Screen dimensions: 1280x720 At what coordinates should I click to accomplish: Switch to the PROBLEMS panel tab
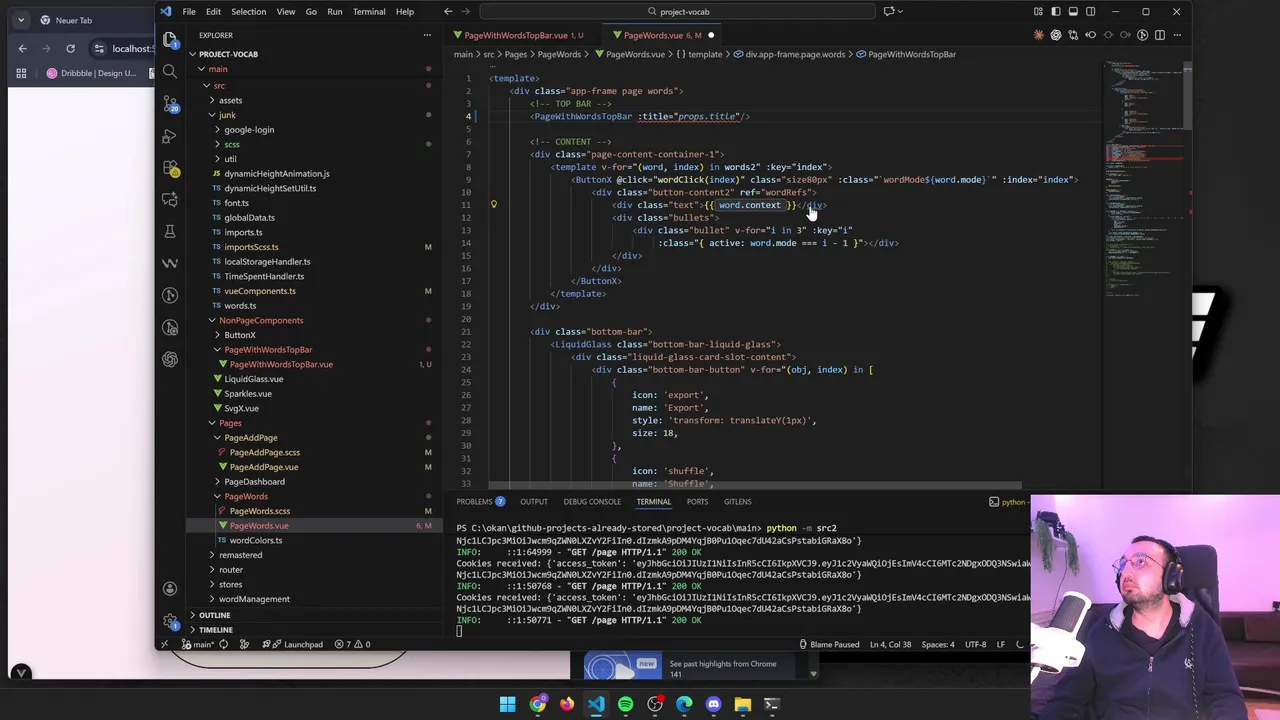pyautogui.click(x=480, y=502)
